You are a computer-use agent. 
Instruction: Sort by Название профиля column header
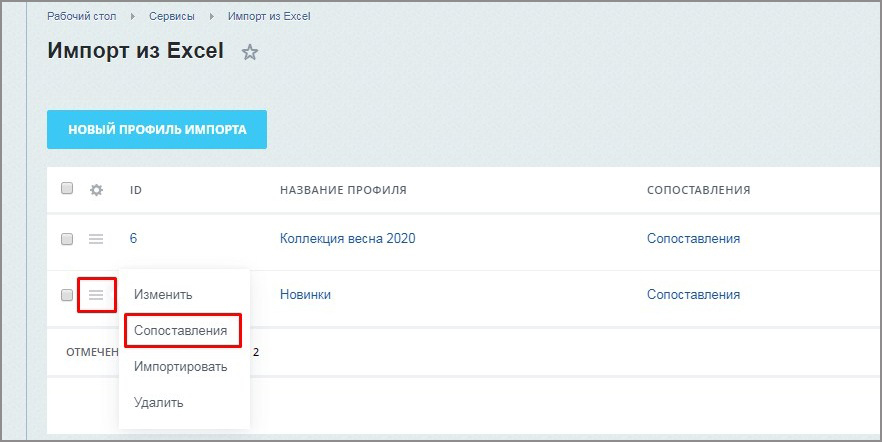tap(343, 190)
